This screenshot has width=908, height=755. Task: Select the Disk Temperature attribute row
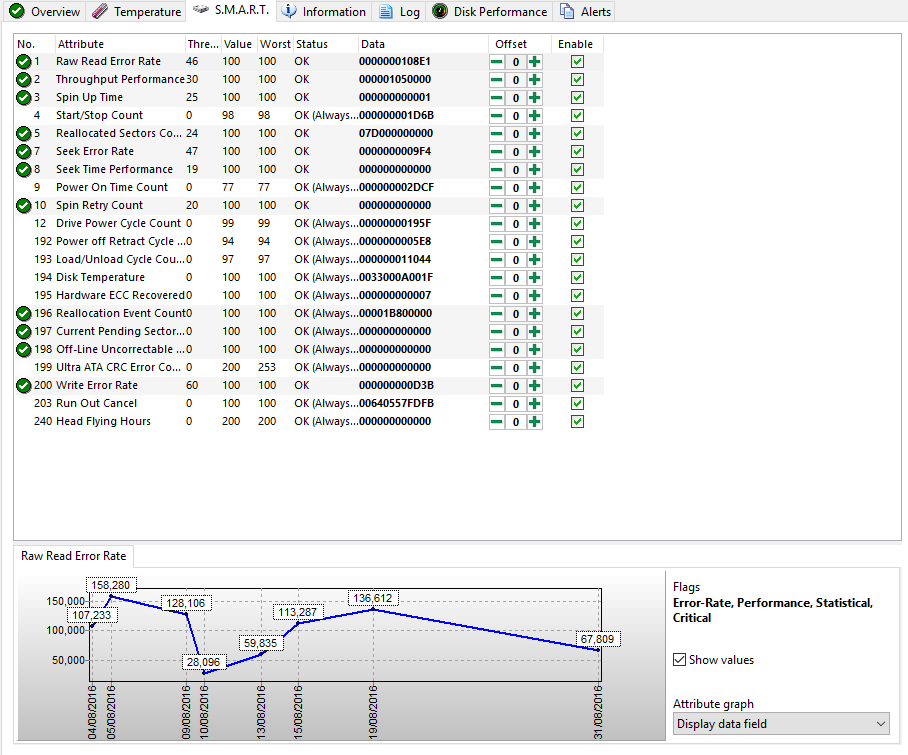click(x=309, y=277)
